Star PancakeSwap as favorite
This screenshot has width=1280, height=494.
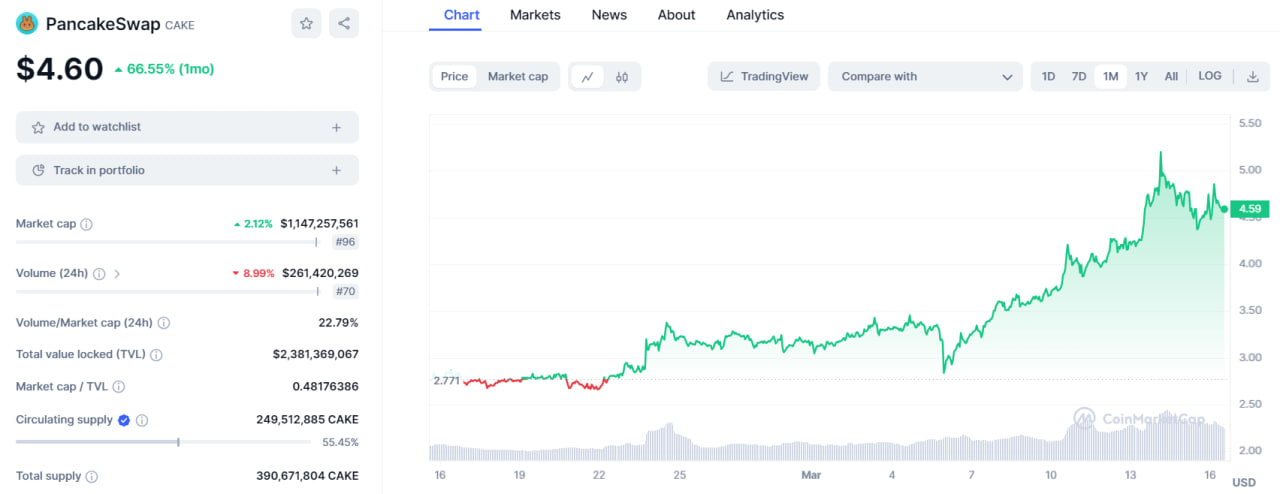pos(306,23)
